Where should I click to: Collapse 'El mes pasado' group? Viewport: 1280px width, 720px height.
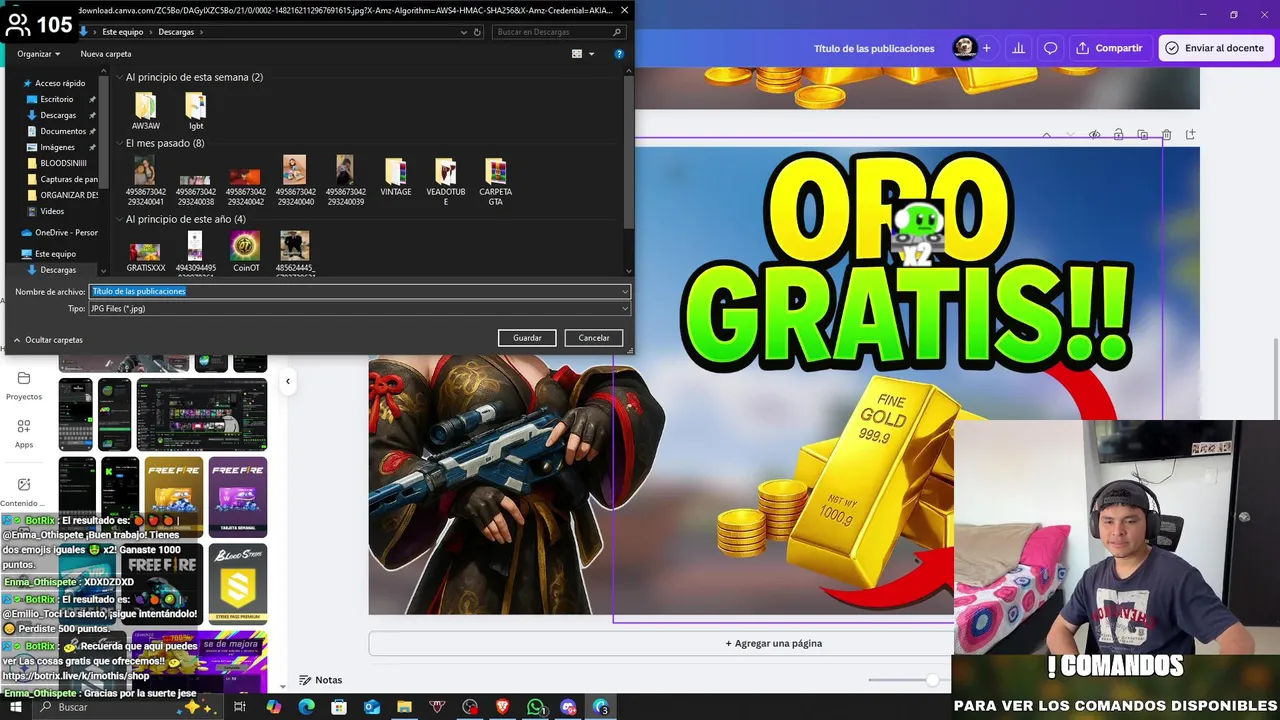119,143
